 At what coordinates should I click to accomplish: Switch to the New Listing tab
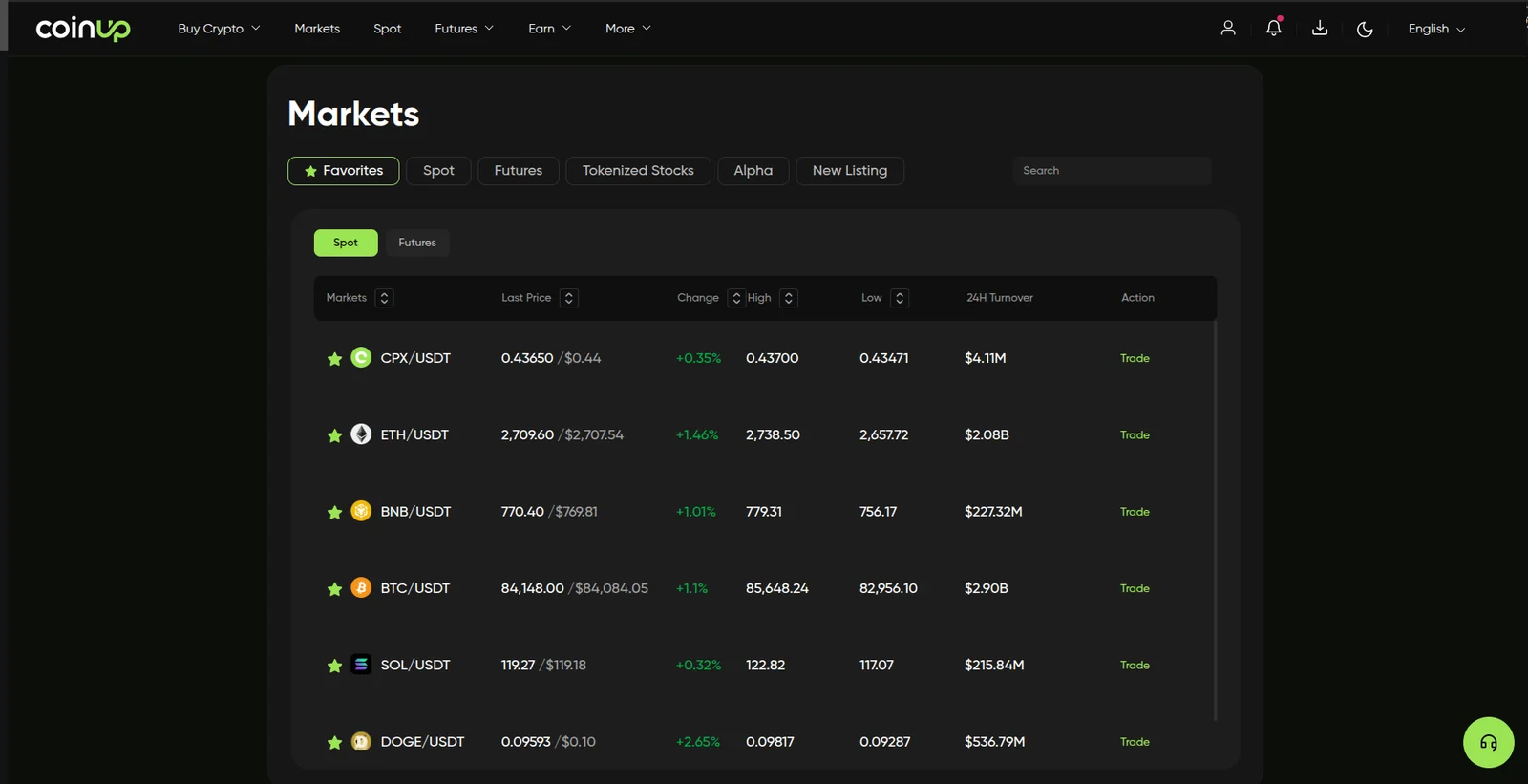[850, 171]
